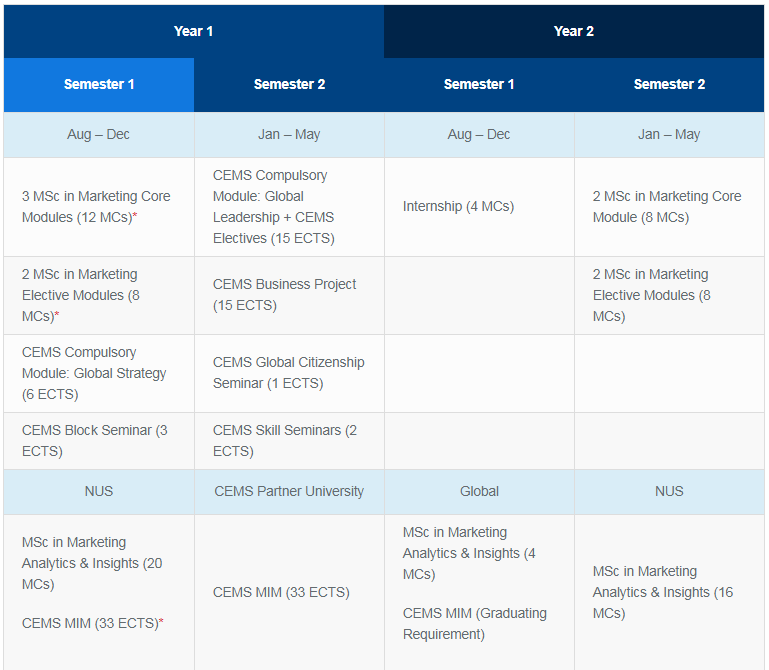Image resolution: width=769 pixels, height=670 pixels.
Task: Click 2 MSc in Marketing Core Module (8 MCs)
Action: pyautogui.click(x=669, y=206)
